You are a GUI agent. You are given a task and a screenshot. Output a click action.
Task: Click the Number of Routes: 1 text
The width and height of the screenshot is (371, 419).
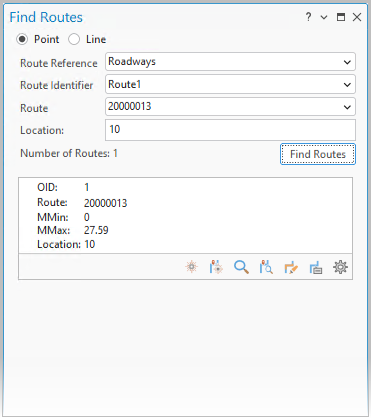click(x=69, y=153)
